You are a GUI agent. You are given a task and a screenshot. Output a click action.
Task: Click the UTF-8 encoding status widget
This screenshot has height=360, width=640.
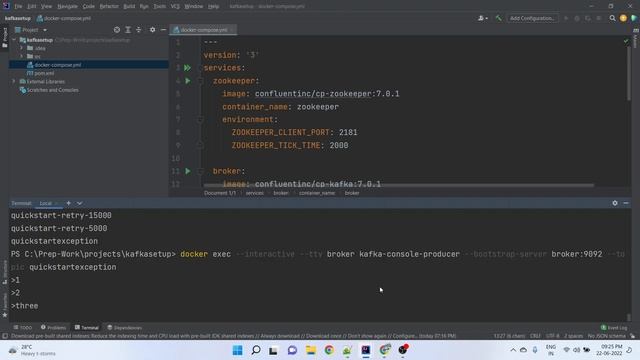pos(552,336)
